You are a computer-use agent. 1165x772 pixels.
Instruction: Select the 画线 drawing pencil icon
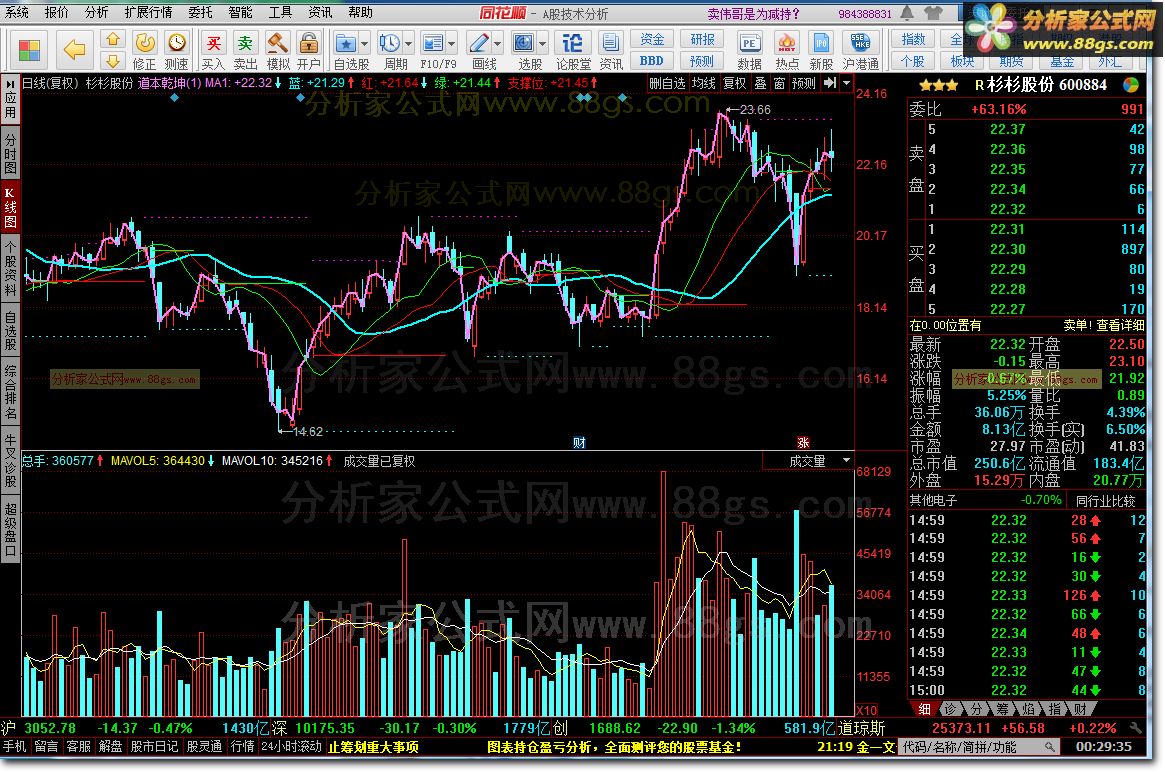479,43
